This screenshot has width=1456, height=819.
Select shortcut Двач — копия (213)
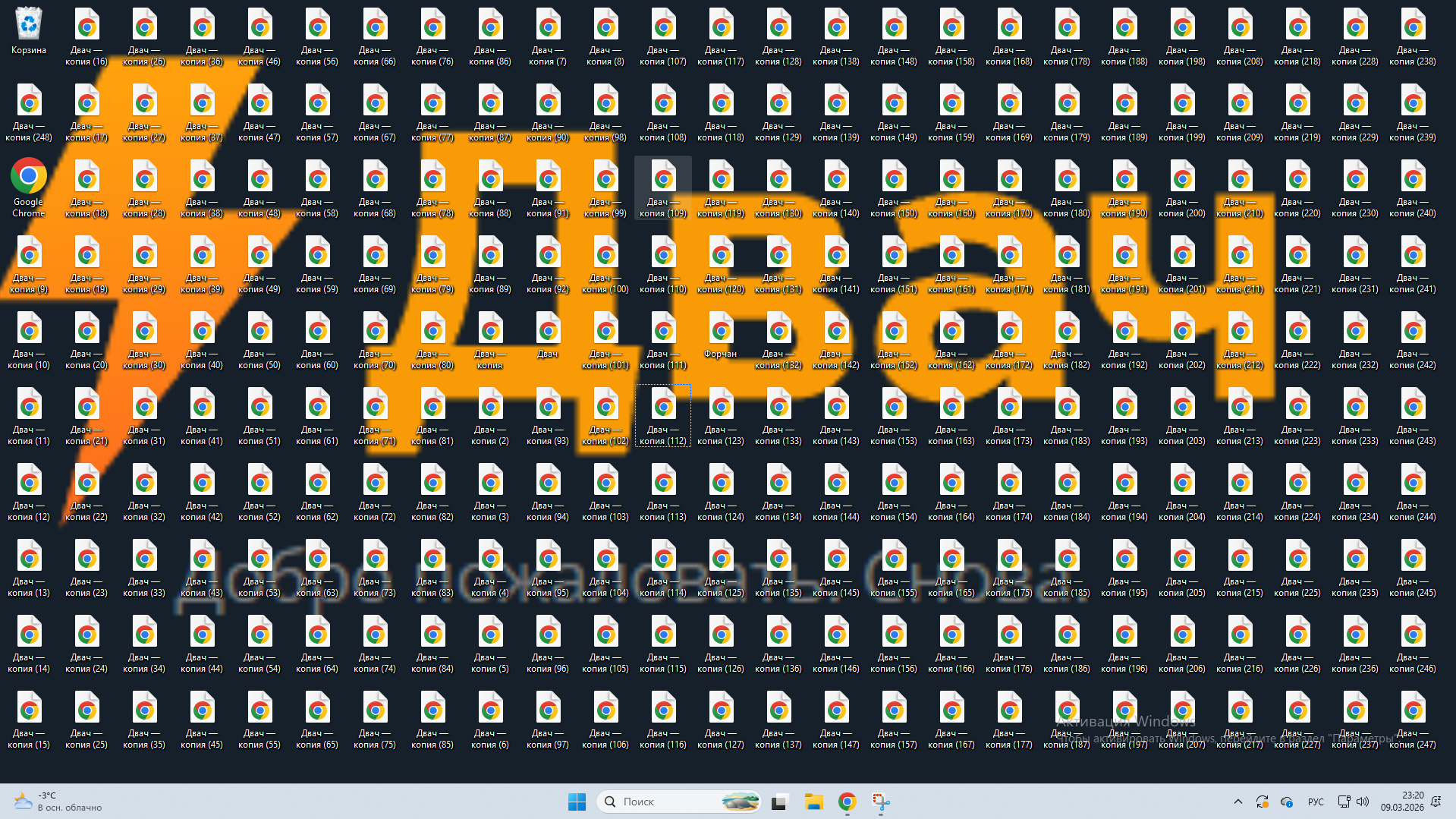(x=1240, y=416)
